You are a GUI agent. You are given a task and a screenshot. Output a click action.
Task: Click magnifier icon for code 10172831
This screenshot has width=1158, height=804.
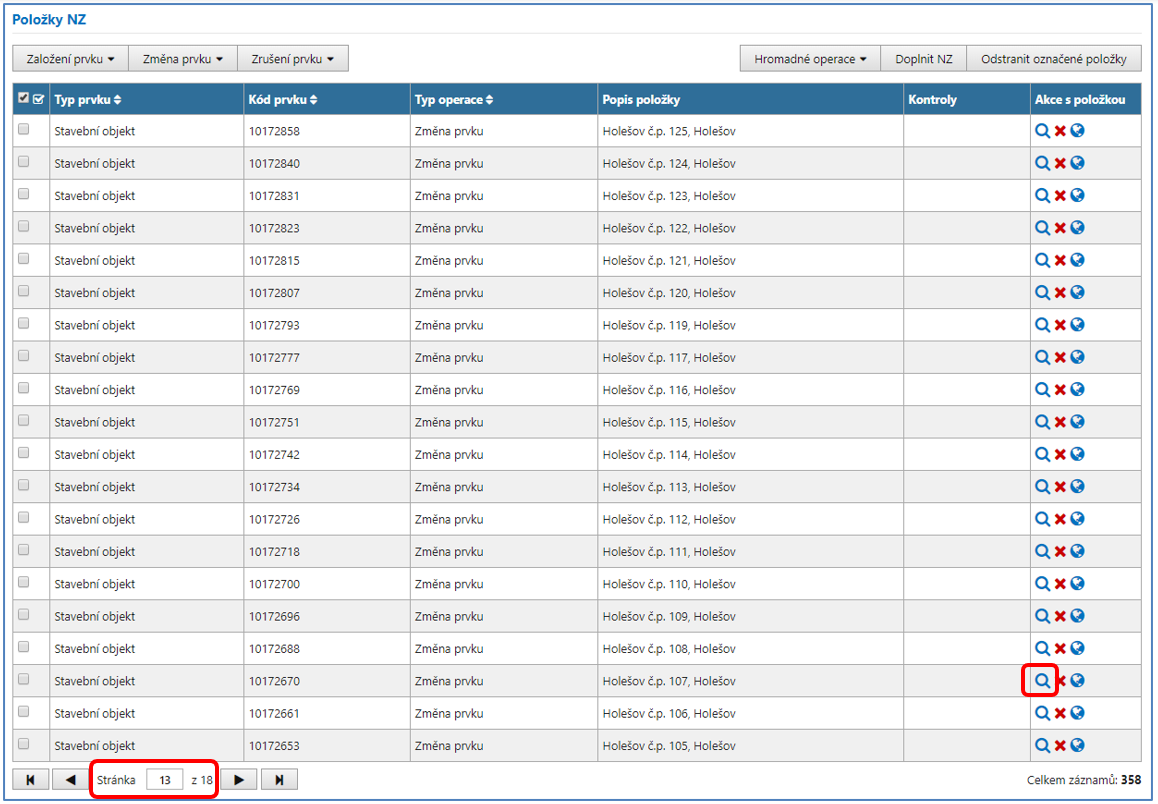click(x=1042, y=196)
